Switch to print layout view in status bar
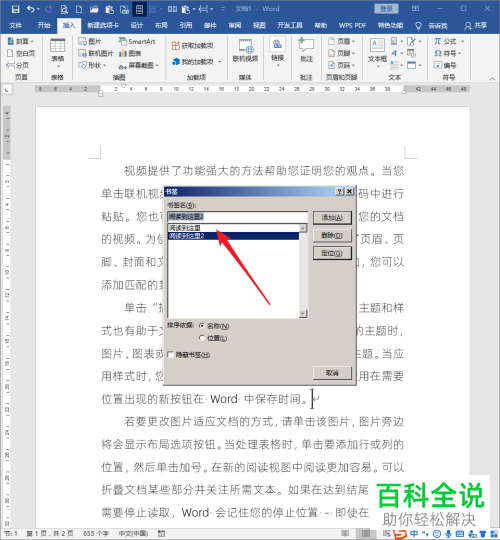The height and width of the screenshot is (540, 500). 366,533
